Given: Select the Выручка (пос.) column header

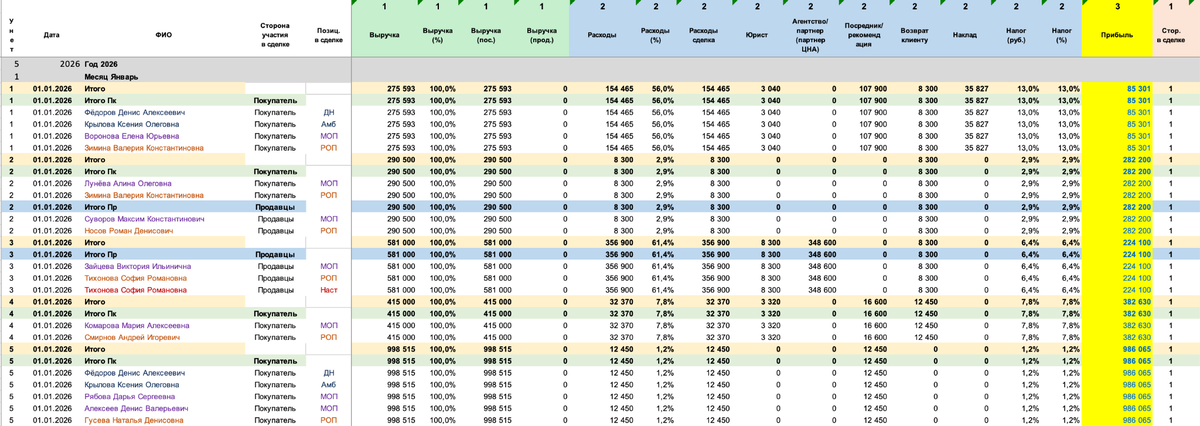Looking at the screenshot, I should tap(490, 34).
